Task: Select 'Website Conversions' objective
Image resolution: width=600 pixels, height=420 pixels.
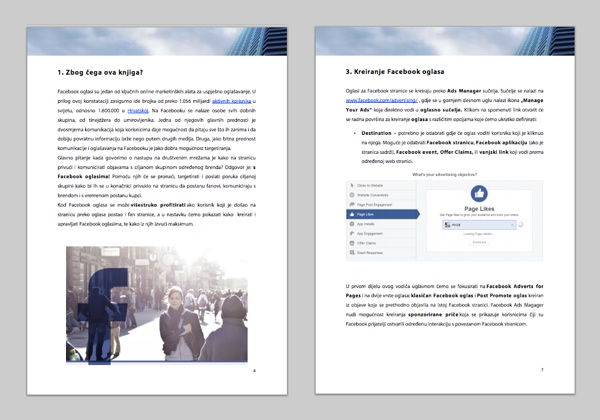Action: coord(381,195)
